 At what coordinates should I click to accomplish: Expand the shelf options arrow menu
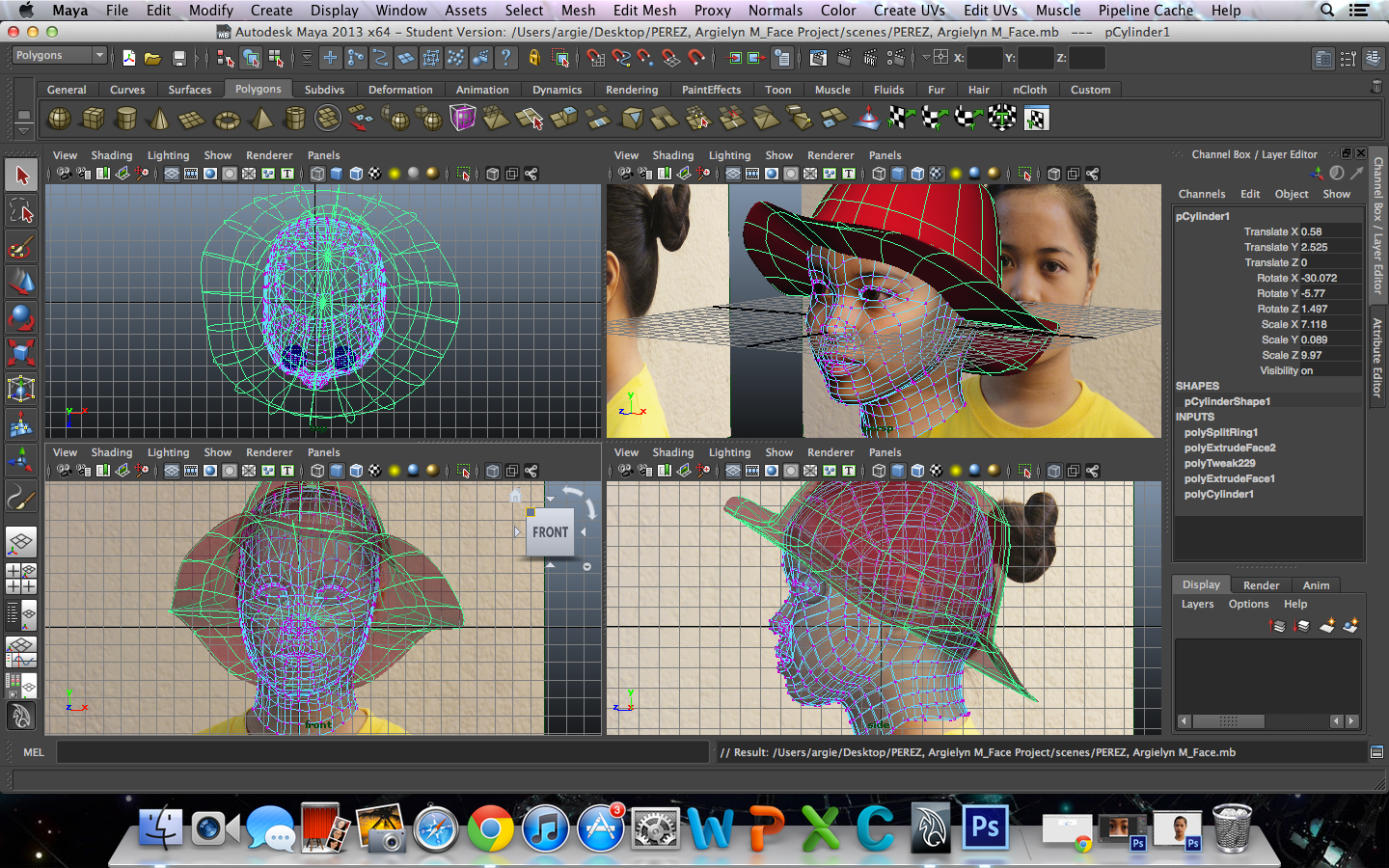[23, 130]
